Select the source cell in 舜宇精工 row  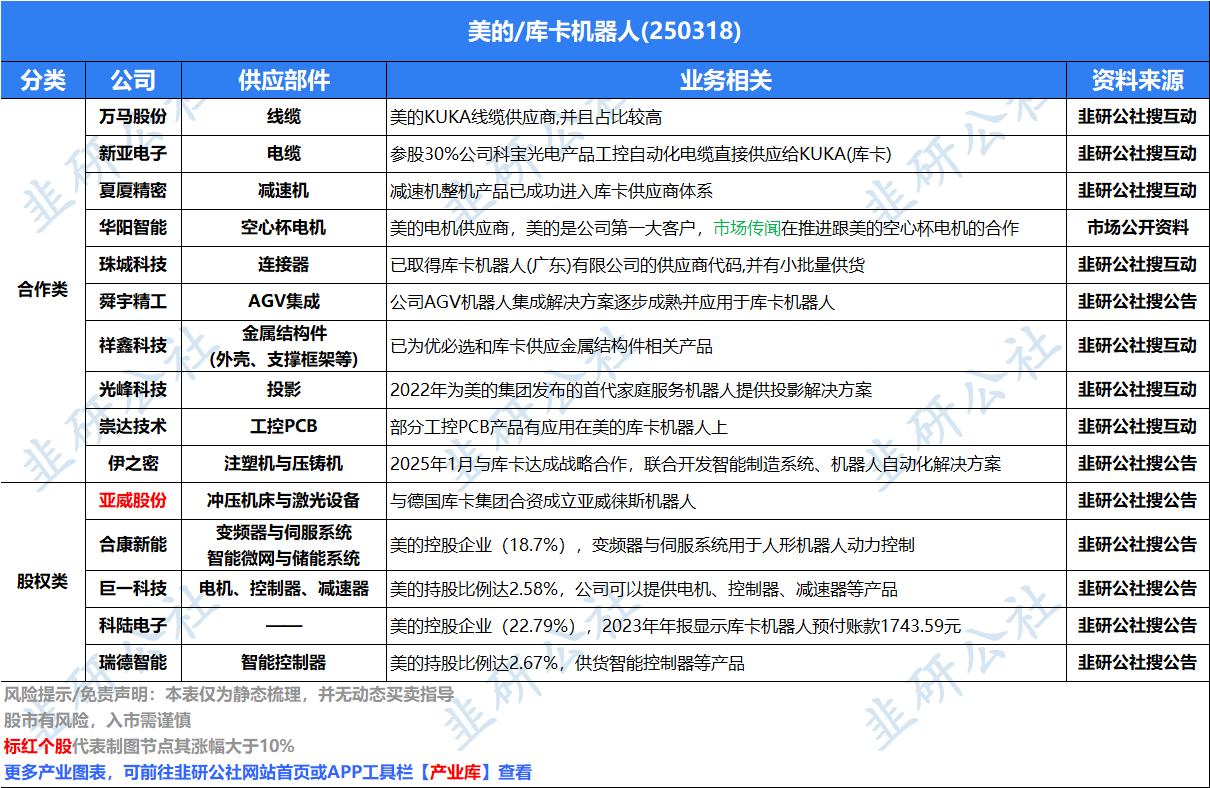(x=1137, y=301)
